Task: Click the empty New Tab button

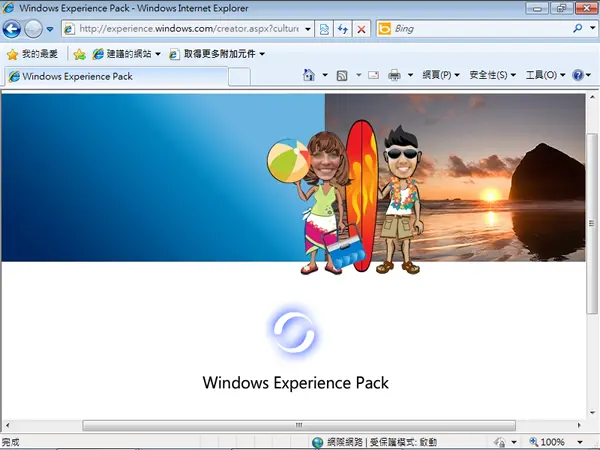Action: point(240,77)
